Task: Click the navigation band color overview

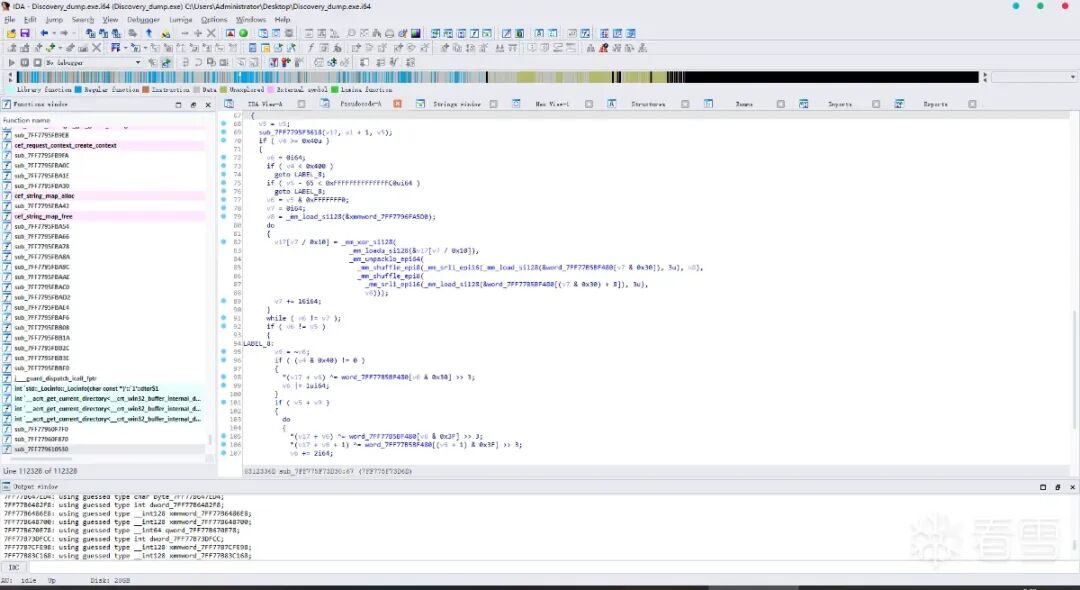Action: (x=496, y=77)
